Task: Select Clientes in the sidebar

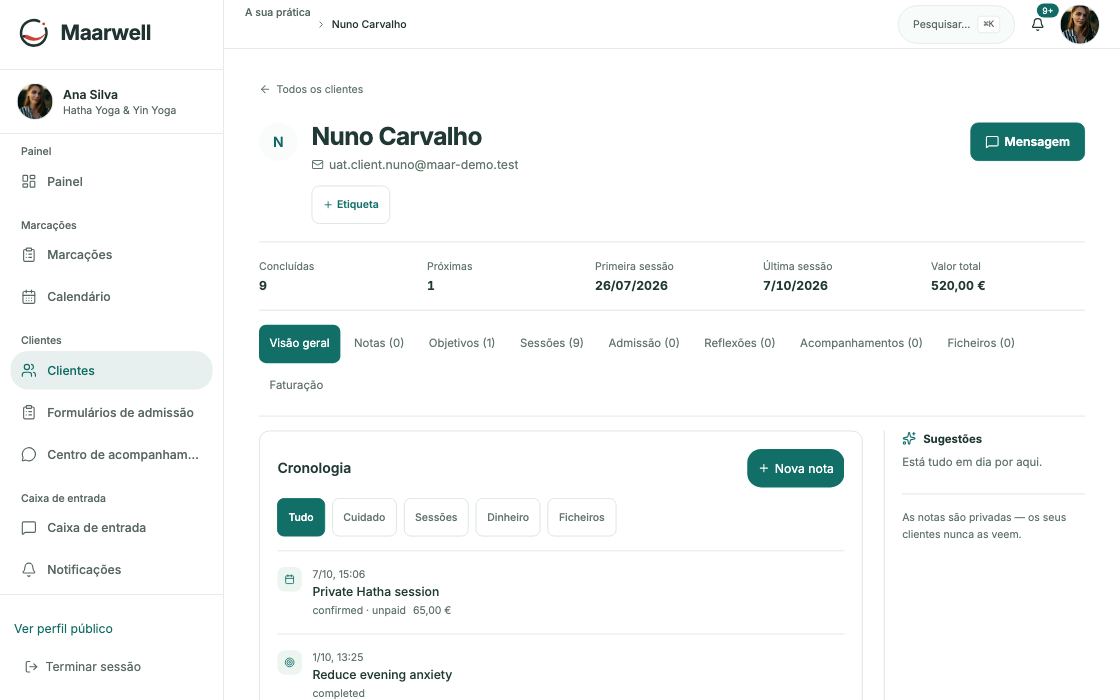Action: [111, 370]
